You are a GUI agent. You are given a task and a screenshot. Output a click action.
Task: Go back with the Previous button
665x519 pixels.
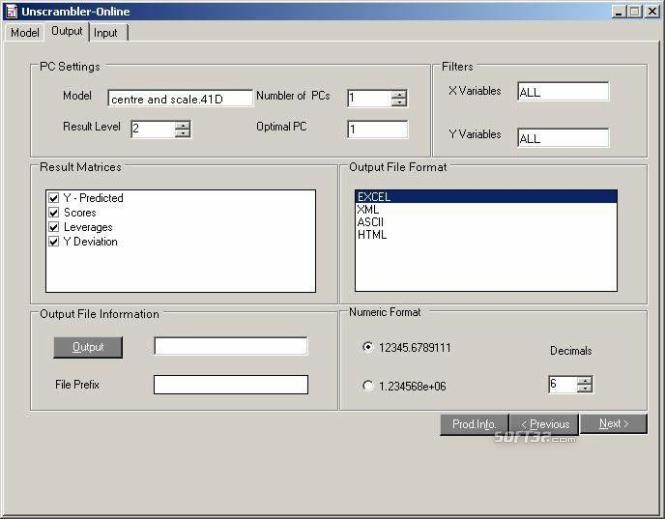544,424
